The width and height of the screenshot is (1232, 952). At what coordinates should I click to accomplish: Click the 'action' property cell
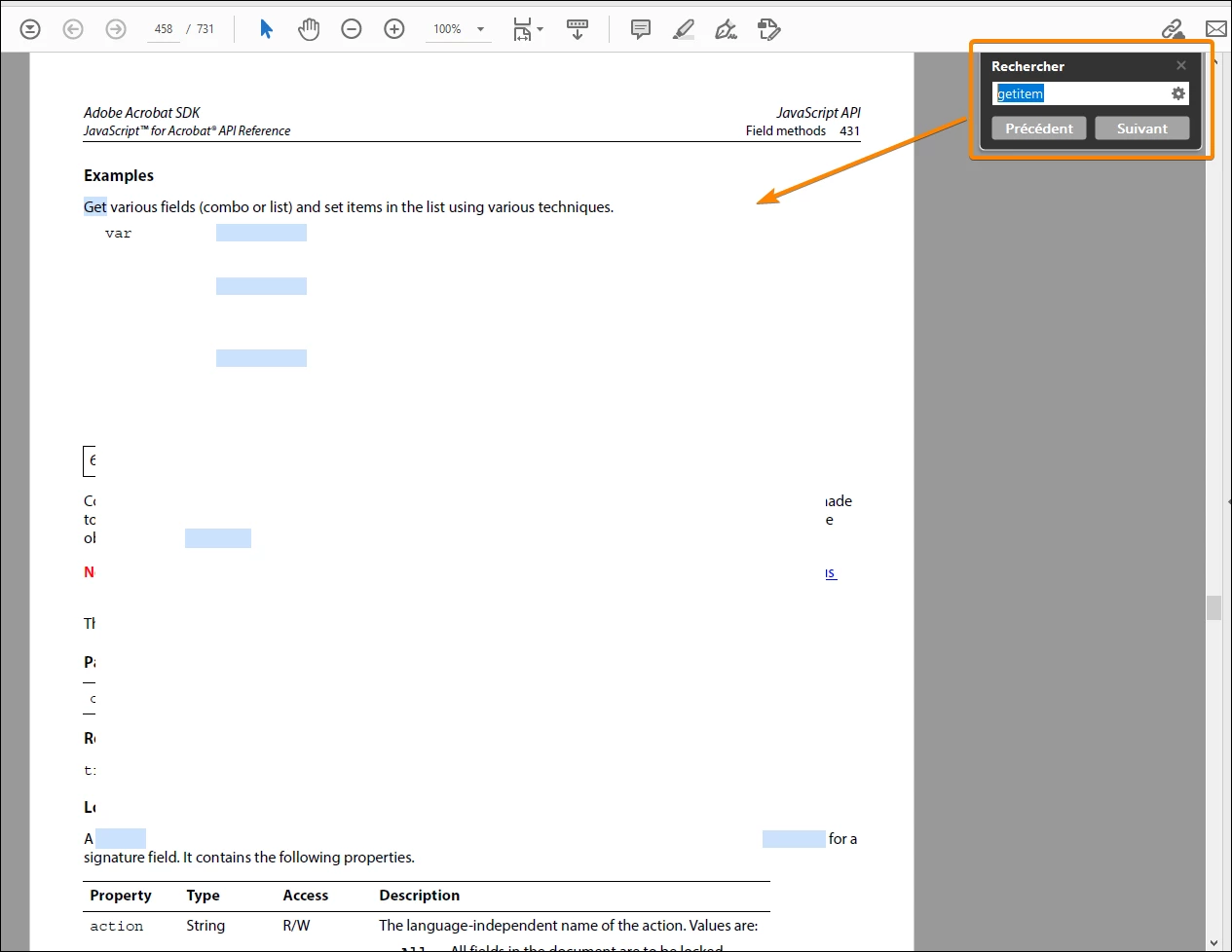[x=117, y=926]
